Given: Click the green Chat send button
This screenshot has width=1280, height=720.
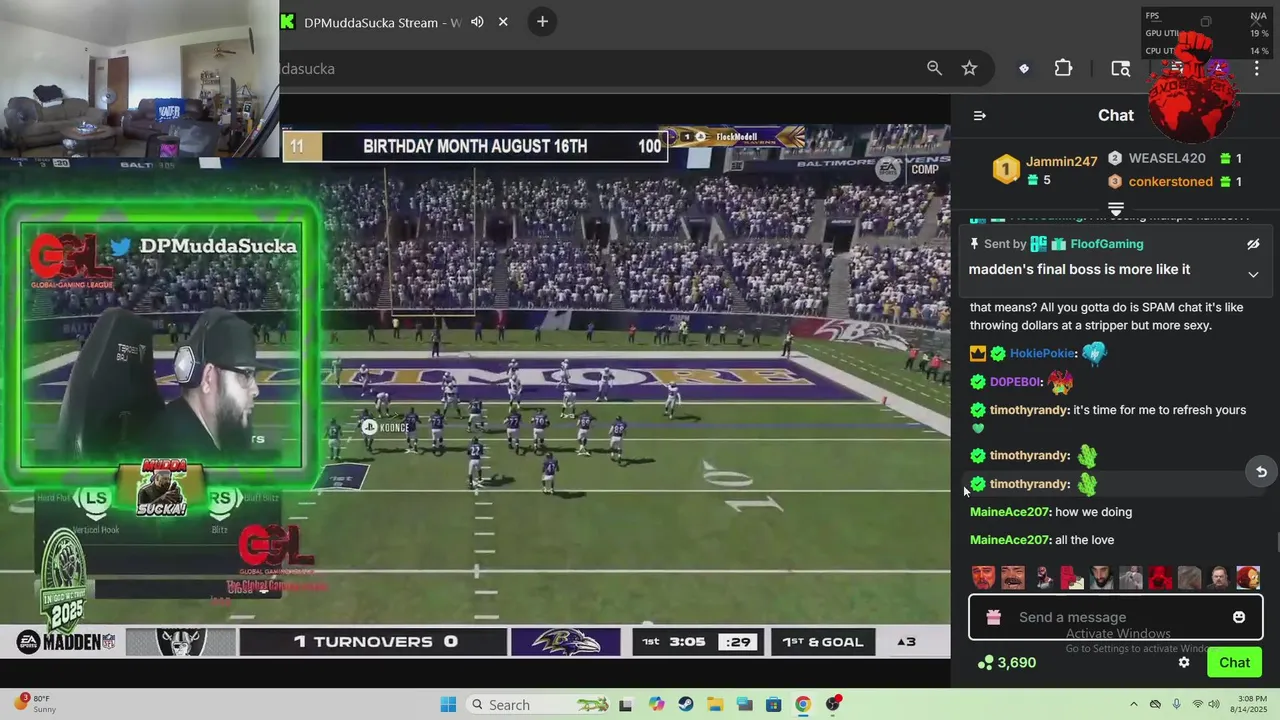Looking at the screenshot, I should pos(1234,662).
